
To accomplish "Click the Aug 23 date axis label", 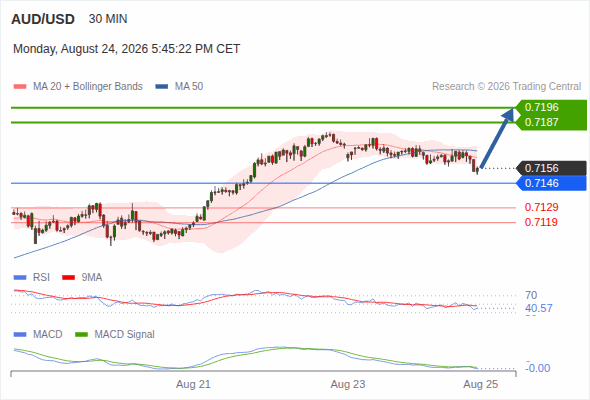I will [x=348, y=385].
